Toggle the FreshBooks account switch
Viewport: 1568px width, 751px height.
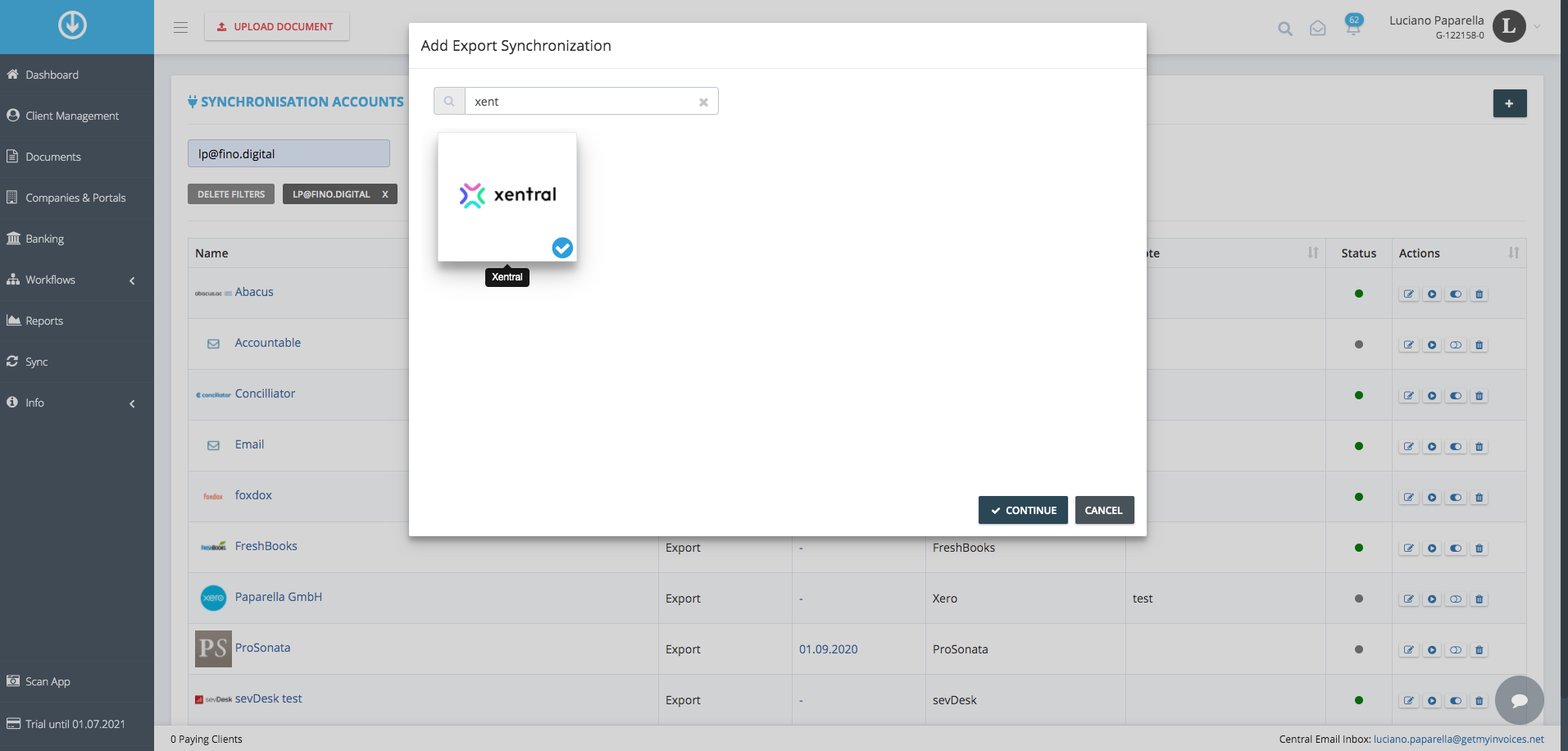coord(1456,548)
